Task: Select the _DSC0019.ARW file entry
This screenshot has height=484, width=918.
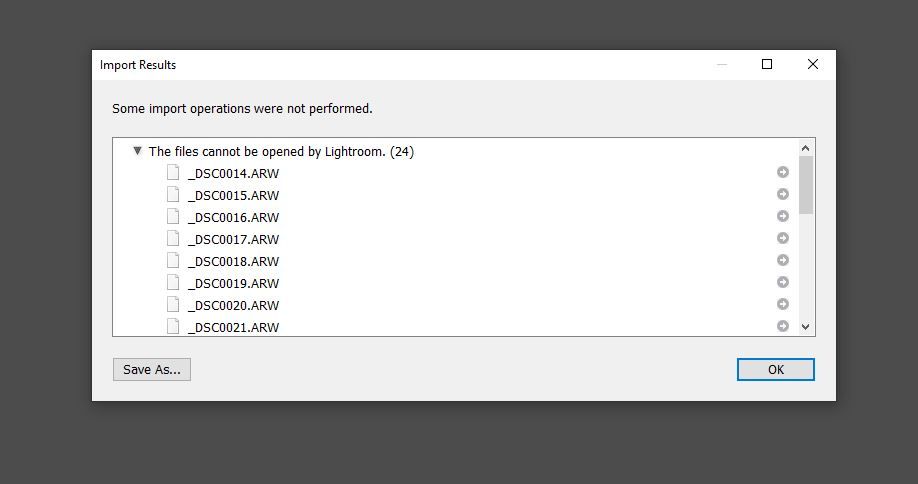Action: (x=233, y=283)
